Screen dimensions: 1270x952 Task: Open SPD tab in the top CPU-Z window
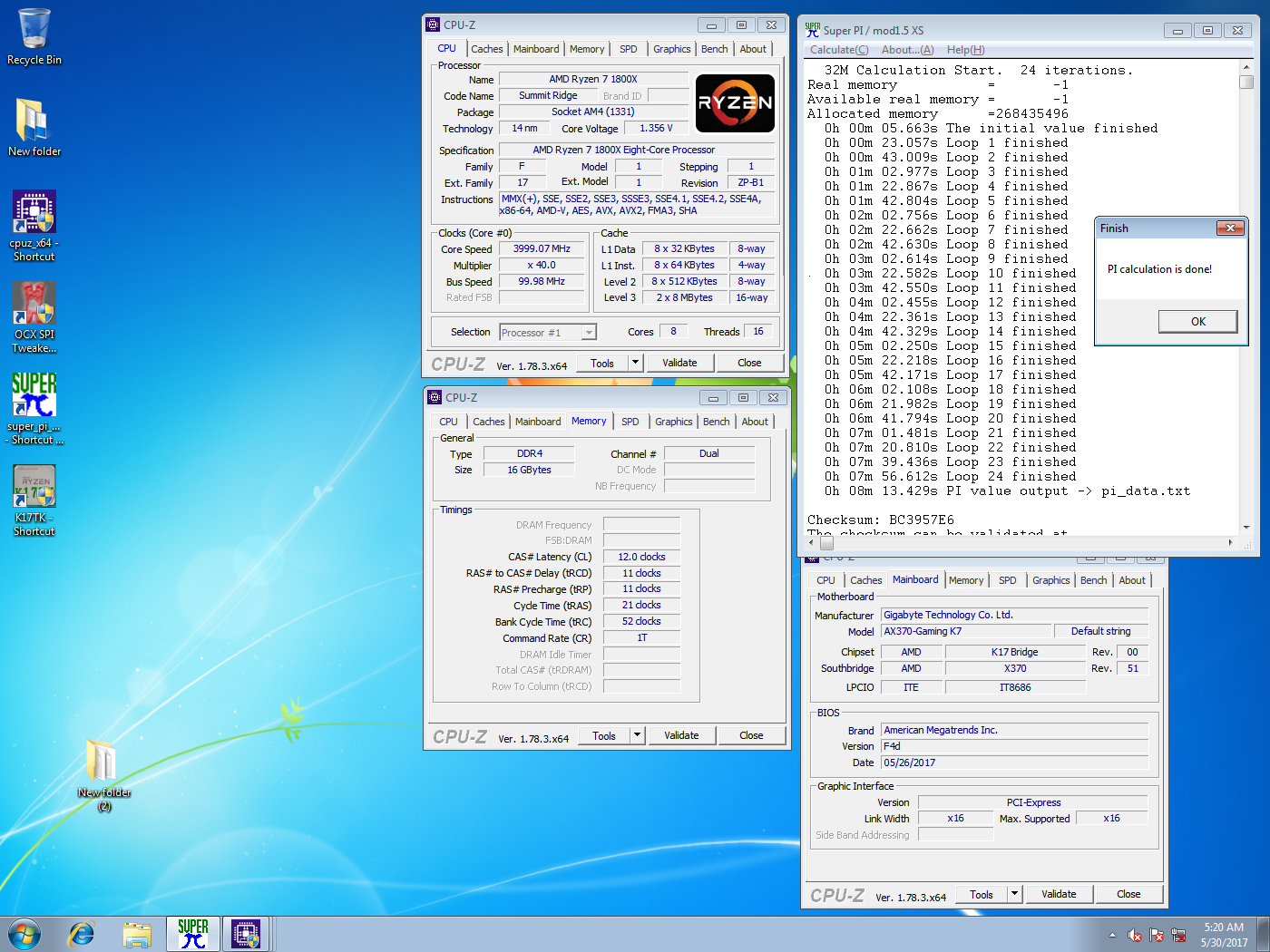629,49
